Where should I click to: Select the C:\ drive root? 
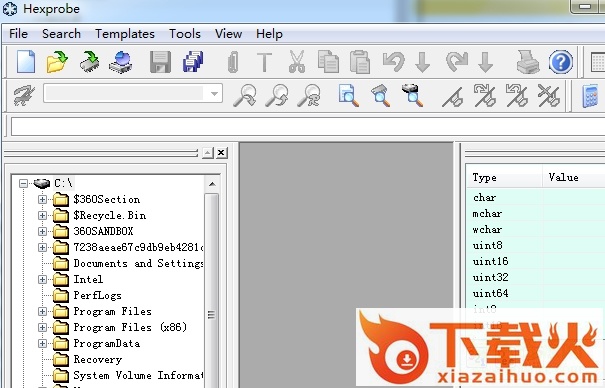pyautogui.click(x=63, y=183)
